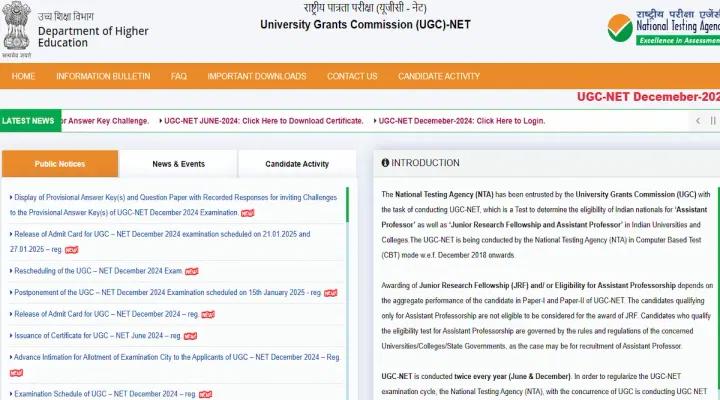Click new badge beside Examination Schedule notice
This screenshot has height=400, width=720.
206,395
